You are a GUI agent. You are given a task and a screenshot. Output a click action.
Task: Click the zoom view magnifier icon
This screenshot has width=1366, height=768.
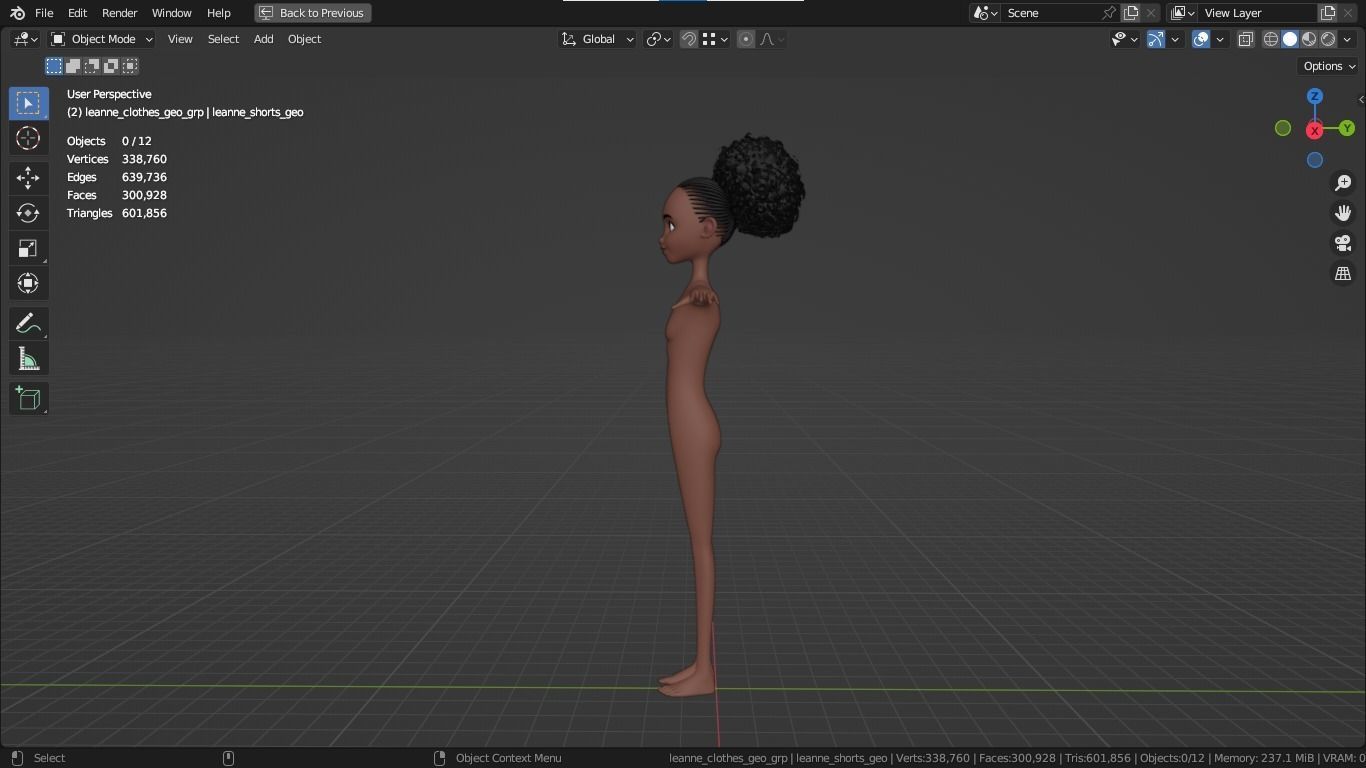click(x=1343, y=183)
